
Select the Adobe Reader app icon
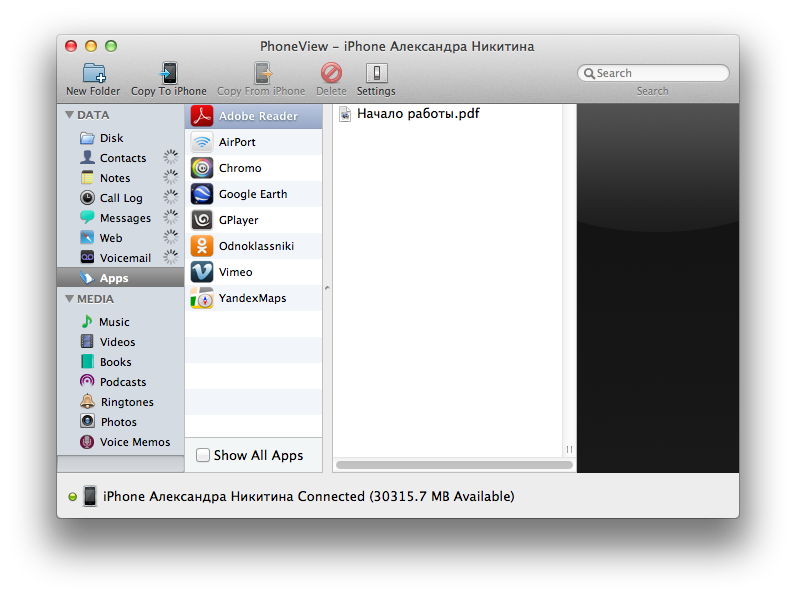click(x=202, y=116)
